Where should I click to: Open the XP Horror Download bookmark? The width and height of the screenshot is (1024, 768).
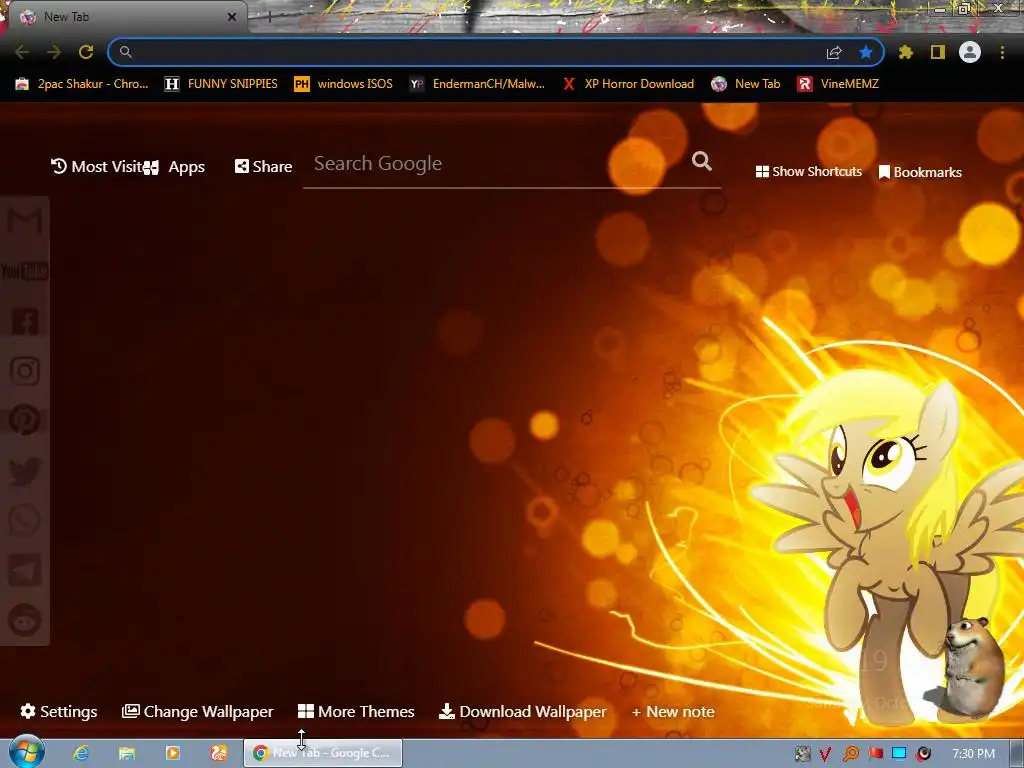tap(629, 84)
